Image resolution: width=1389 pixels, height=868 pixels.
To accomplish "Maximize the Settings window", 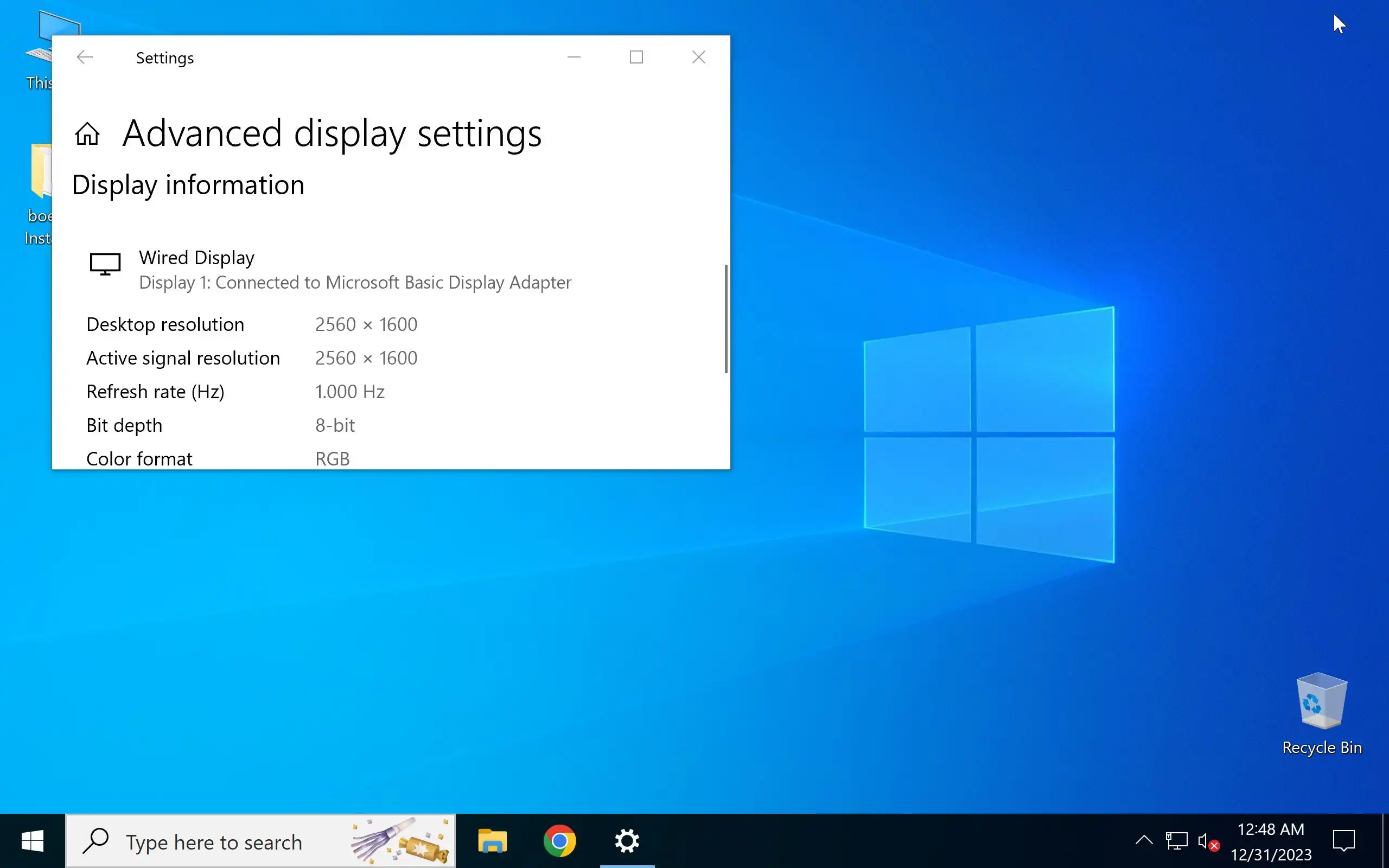I will click(x=636, y=58).
